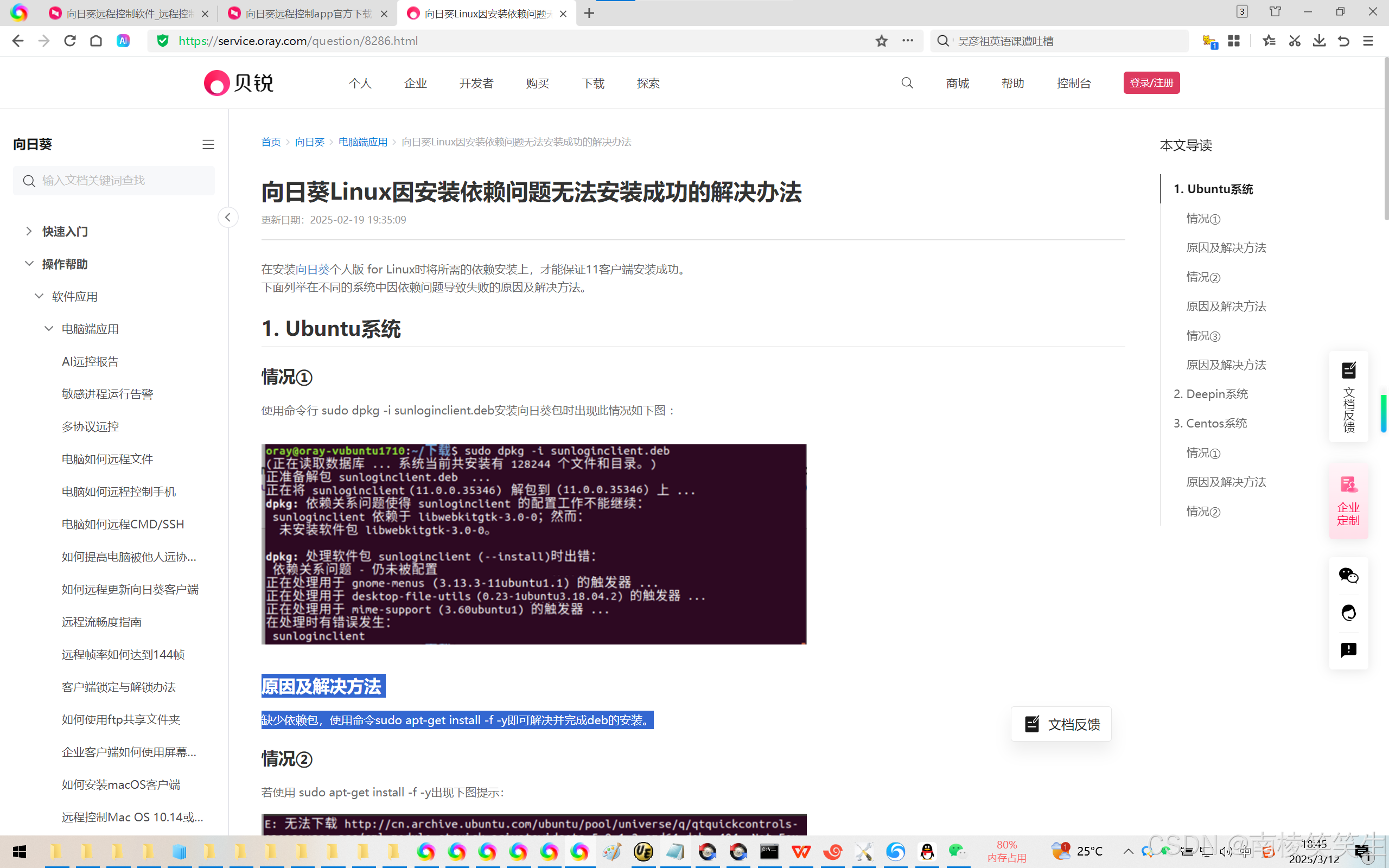1389x868 pixels.
Task: Open the 下载 navigation menu
Action: click(x=593, y=83)
